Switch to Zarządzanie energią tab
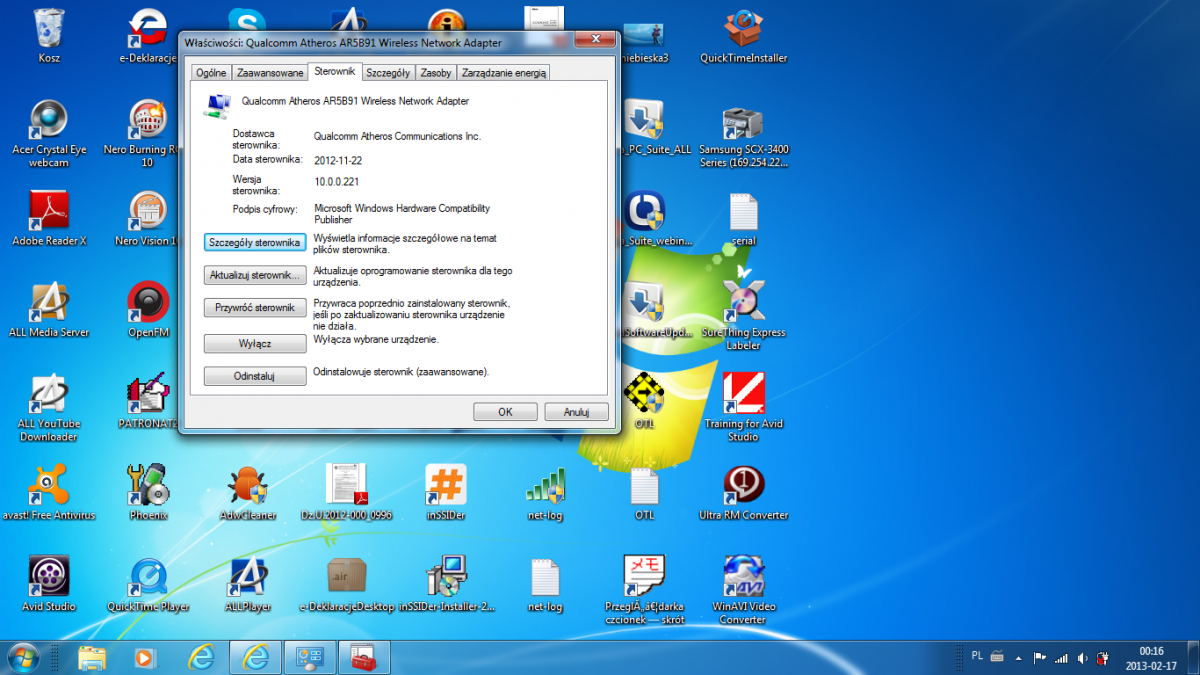The width and height of the screenshot is (1200, 675). click(x=503, y=73)
